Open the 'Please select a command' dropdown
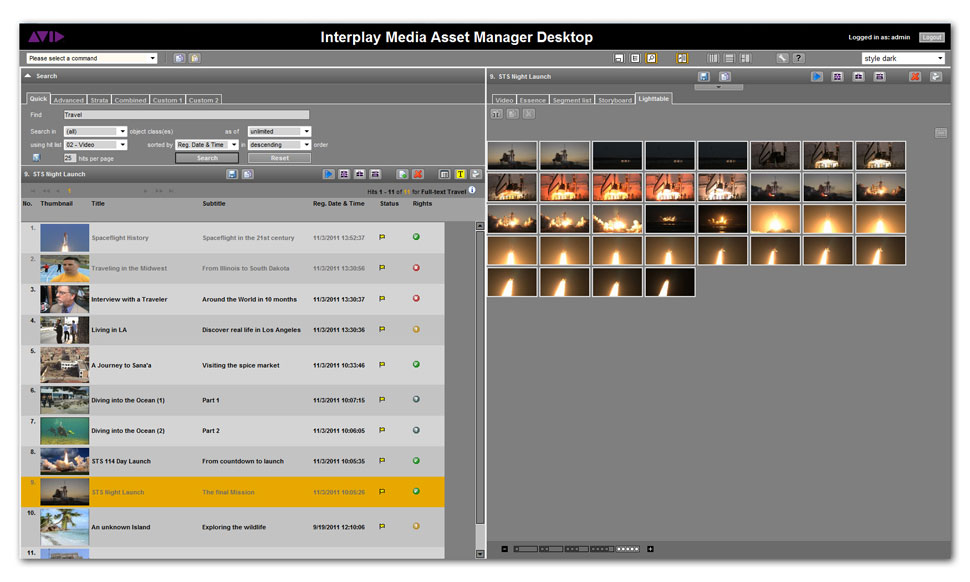Image resolution: width=970 pixels, height=582 pixels. click(92, 58)
